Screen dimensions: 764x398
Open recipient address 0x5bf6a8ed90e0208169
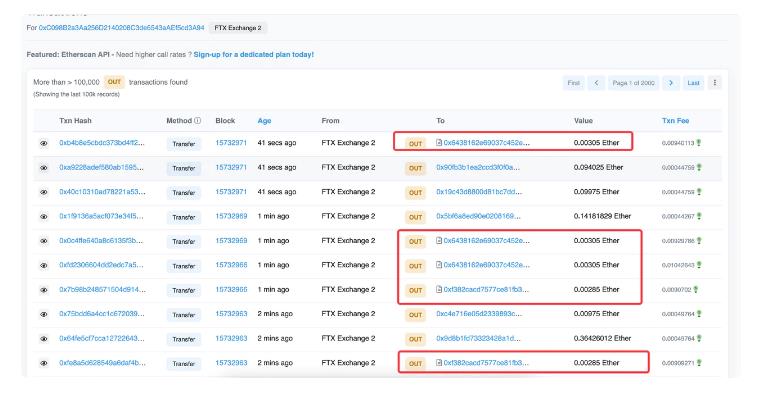(478, 216)
